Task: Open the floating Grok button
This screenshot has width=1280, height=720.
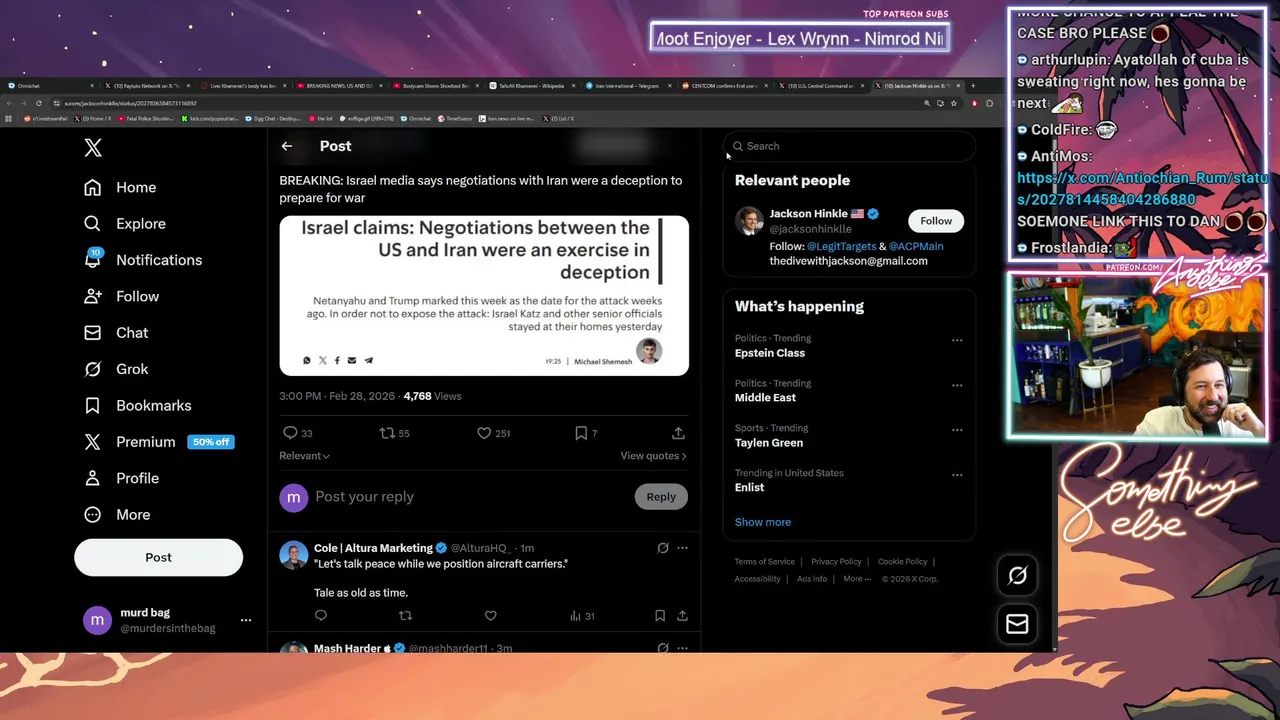Action: point(1017,575)
